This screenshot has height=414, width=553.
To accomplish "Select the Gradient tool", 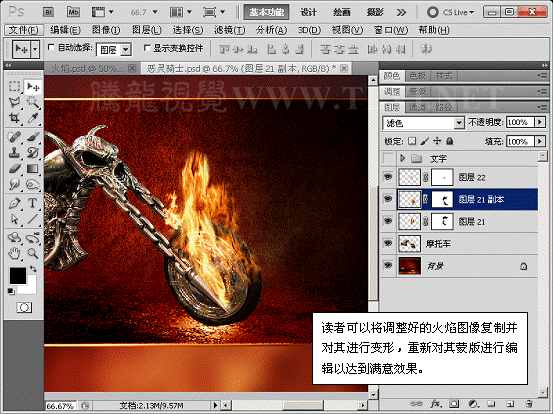I will (x=33, y=169).
